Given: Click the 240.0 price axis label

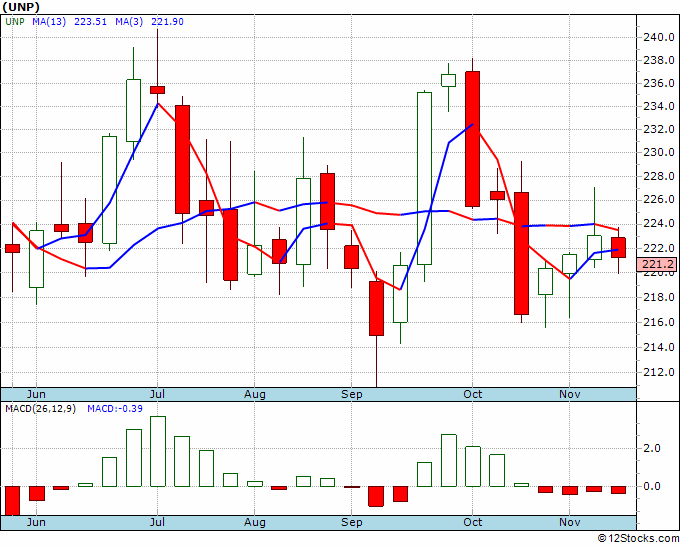Looking at the screenshot, I should tap(658, 37).
